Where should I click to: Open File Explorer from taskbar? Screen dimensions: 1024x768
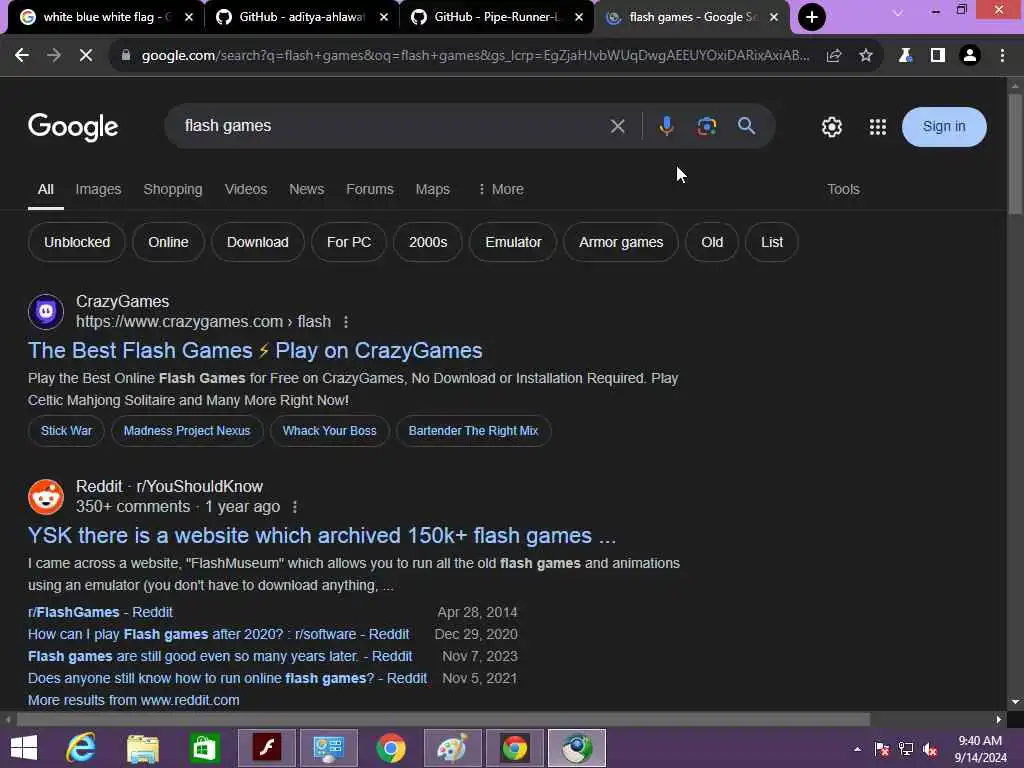[143, 748]
